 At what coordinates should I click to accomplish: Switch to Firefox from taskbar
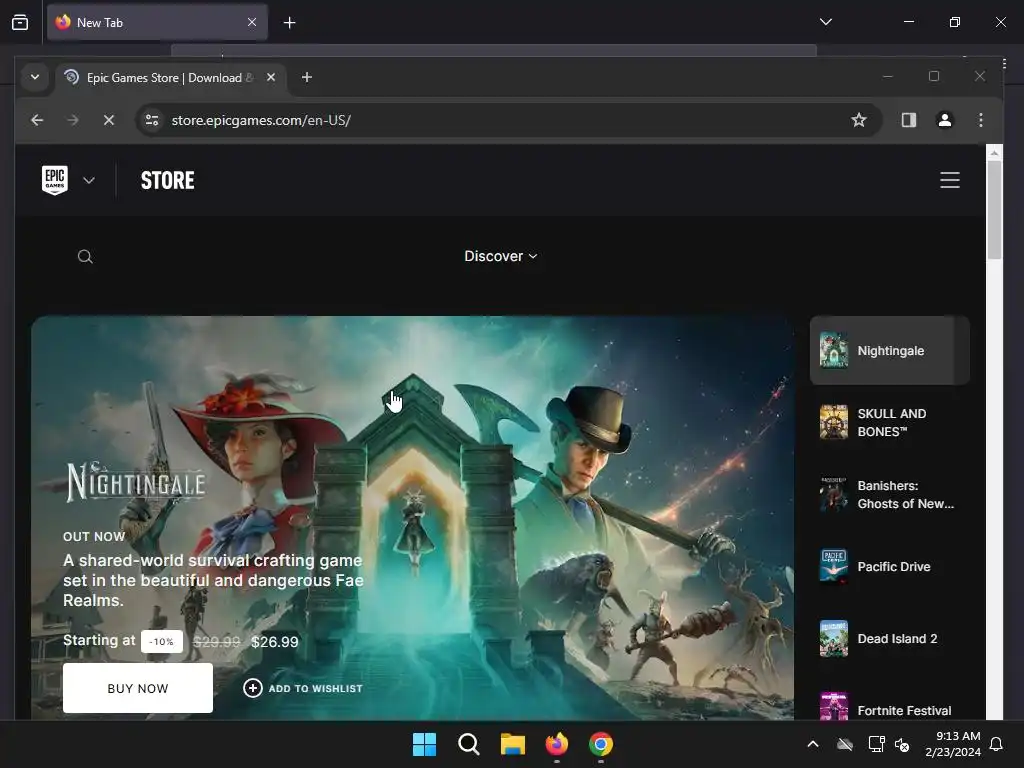556,744
